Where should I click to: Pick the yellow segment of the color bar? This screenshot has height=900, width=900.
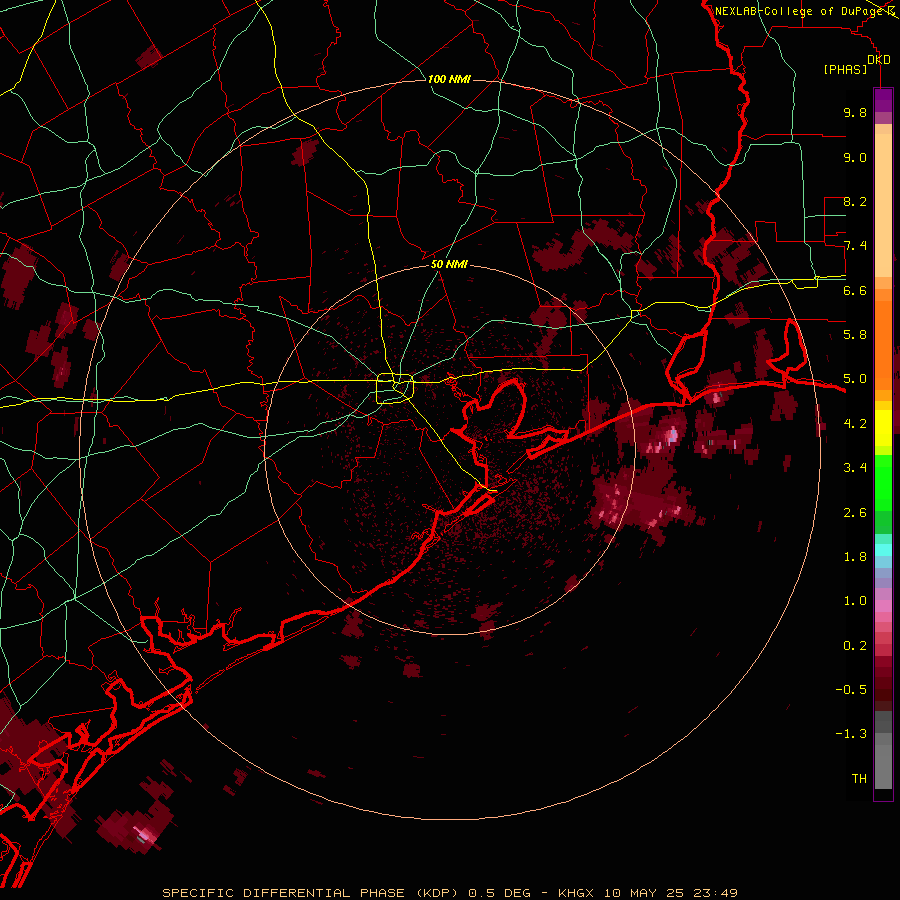click(x=883, y=428)
